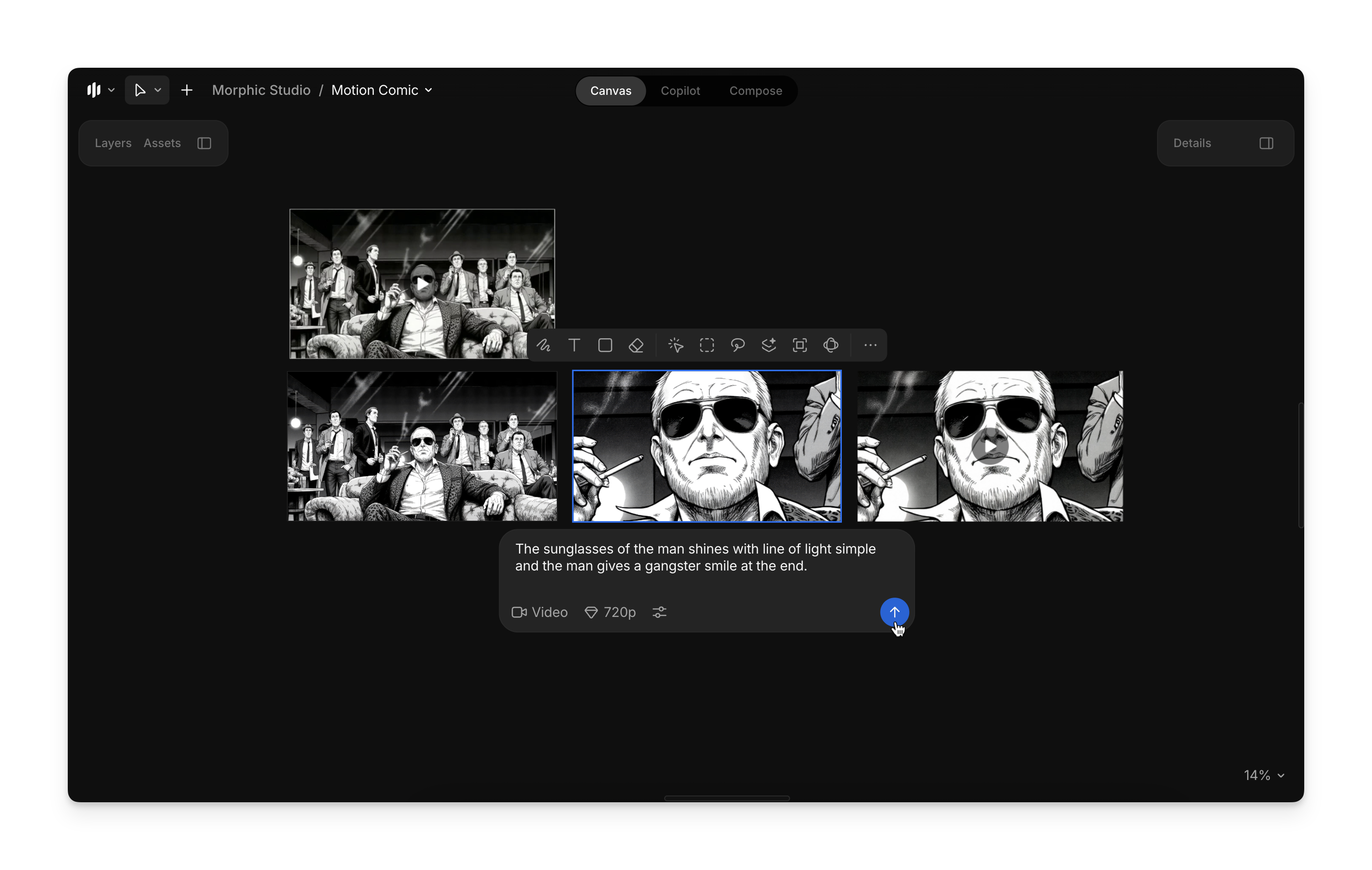This screenshot has height=870, width=1372.
Task: Open the more options ellipsis menu
Action: point(870,345)
